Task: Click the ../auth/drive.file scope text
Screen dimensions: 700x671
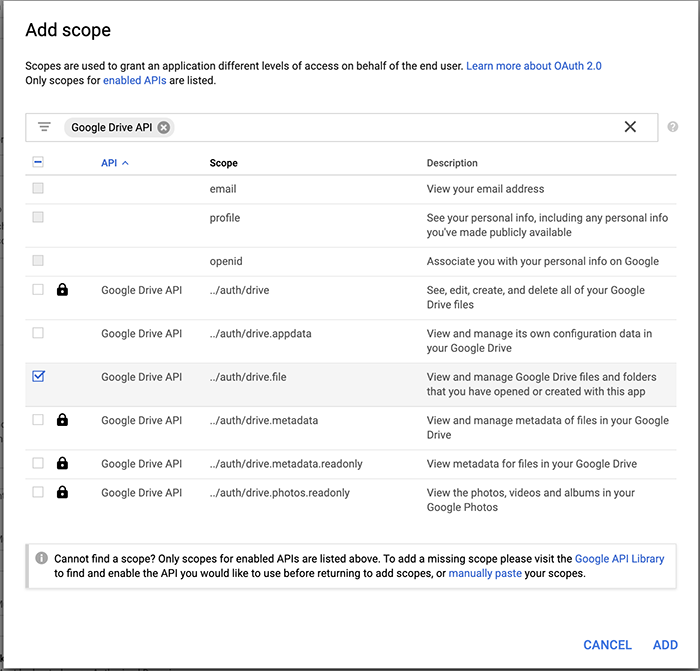Action: 248,377
